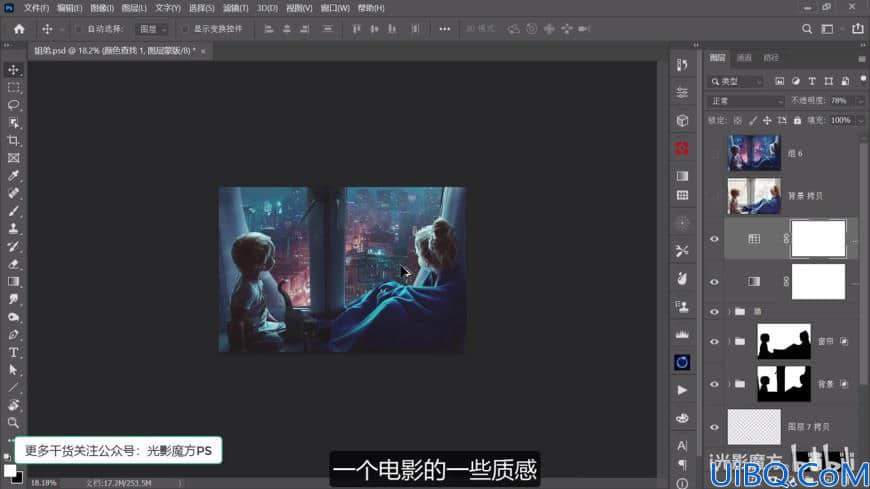Click the 组 6 layer thumbnail
This screenshot has height=489, width=870.
click(x=754, y=153)
